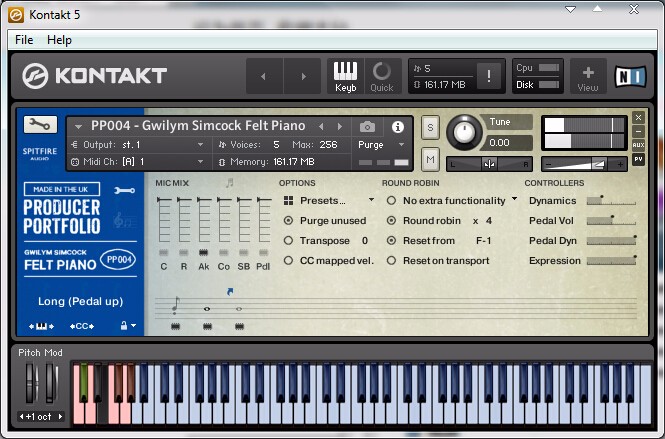
Task: Toggle Purge unused option
Action: pyautogui.click(x=288, y=221)
